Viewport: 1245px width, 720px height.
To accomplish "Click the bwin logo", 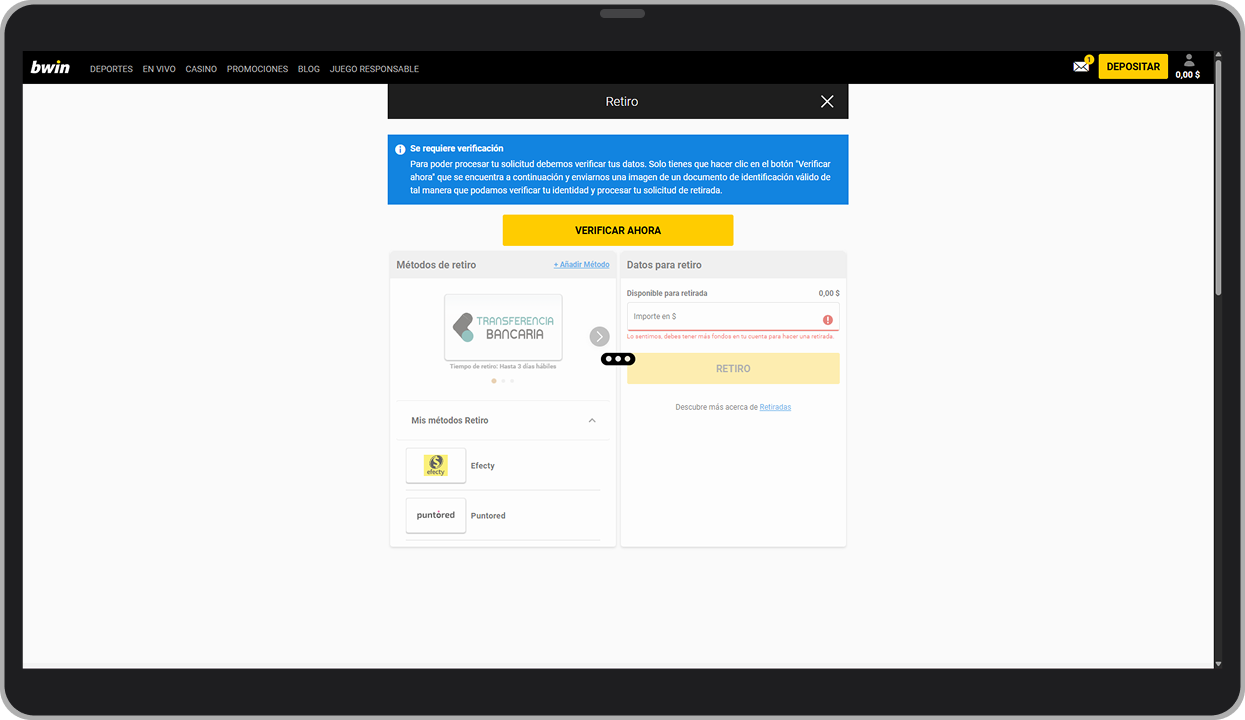I will coord(50,67).
